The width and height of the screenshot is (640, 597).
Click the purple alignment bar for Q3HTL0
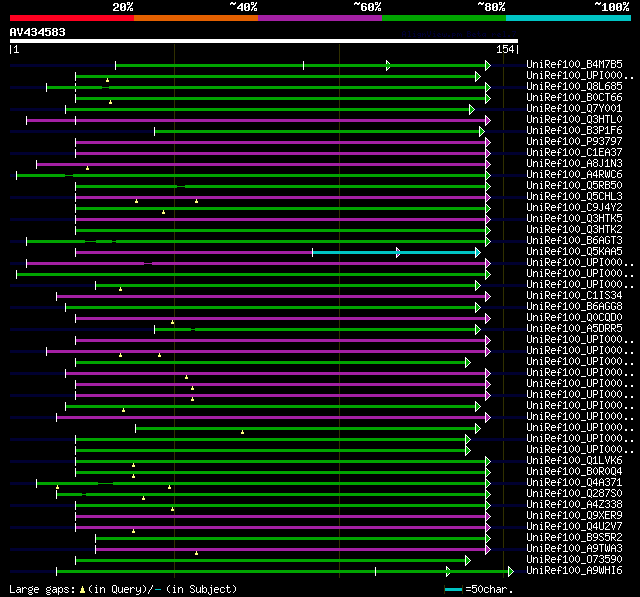pyautogui.click(x=256, y=120)
